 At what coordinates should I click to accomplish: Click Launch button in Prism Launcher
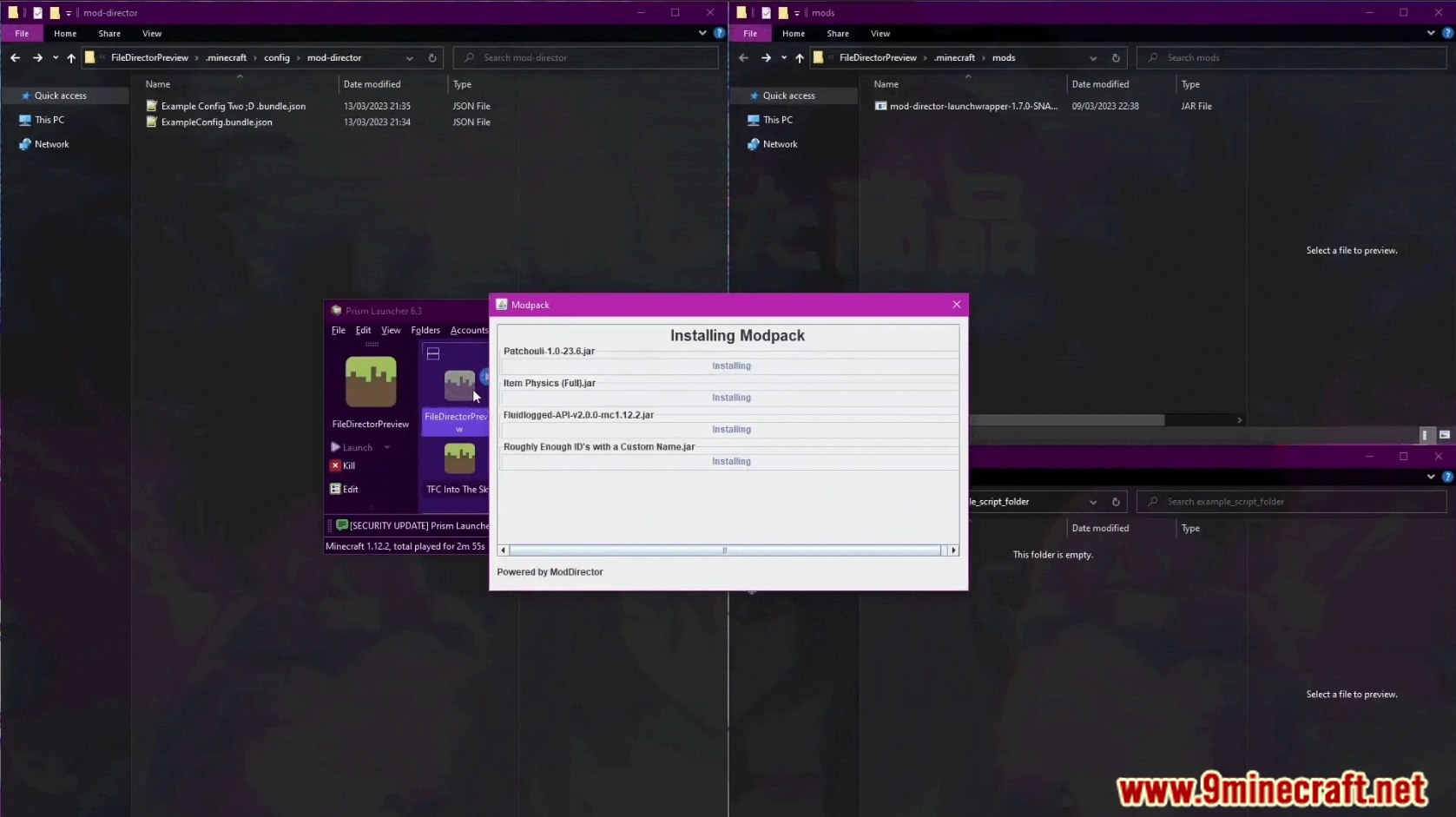352,448
